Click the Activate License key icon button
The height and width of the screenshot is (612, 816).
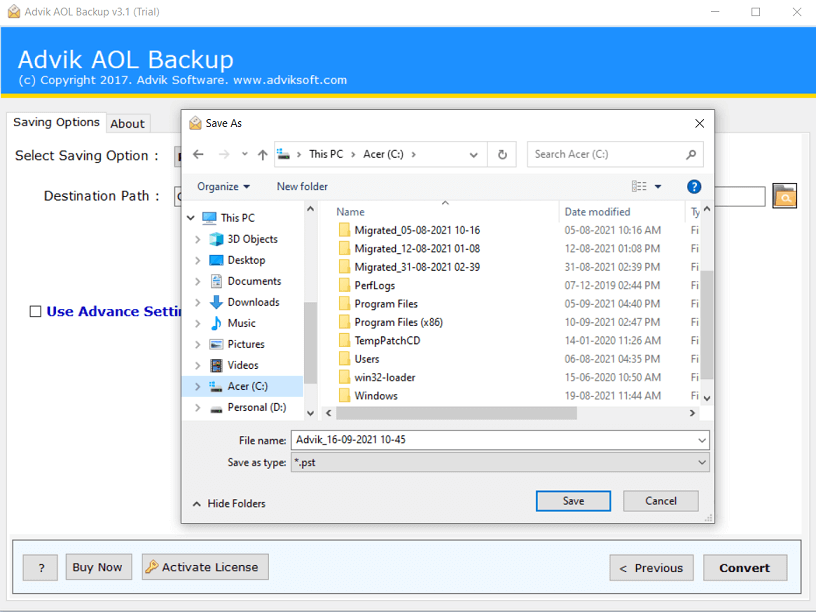(154, 566)
